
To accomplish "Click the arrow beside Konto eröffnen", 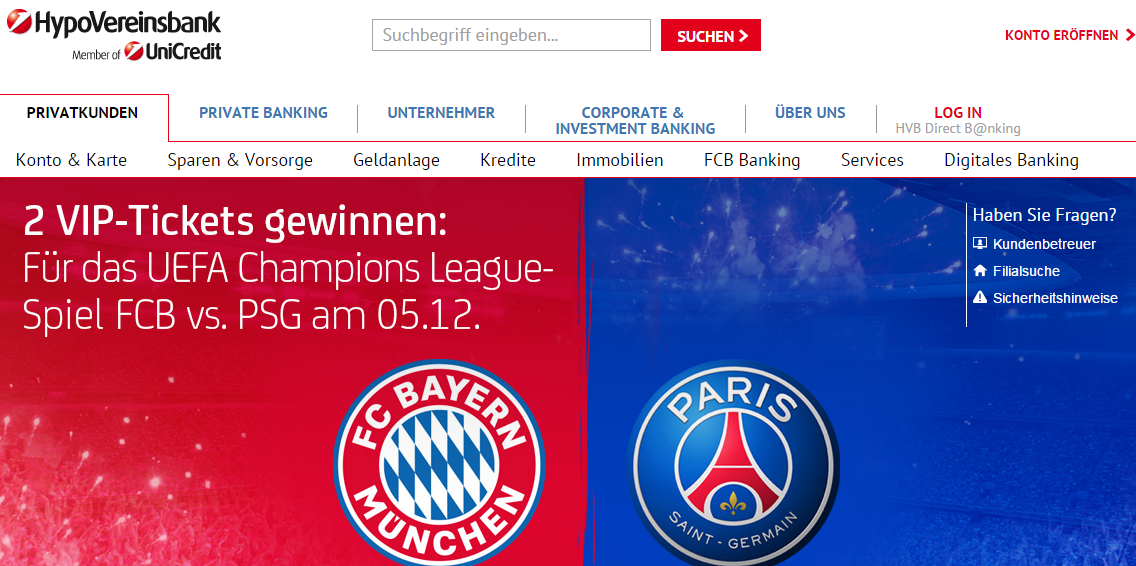I will click(1129, 35).
